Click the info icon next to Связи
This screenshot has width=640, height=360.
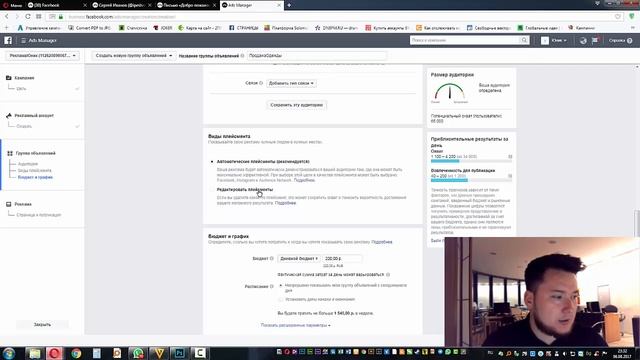[x=261, y=83]
